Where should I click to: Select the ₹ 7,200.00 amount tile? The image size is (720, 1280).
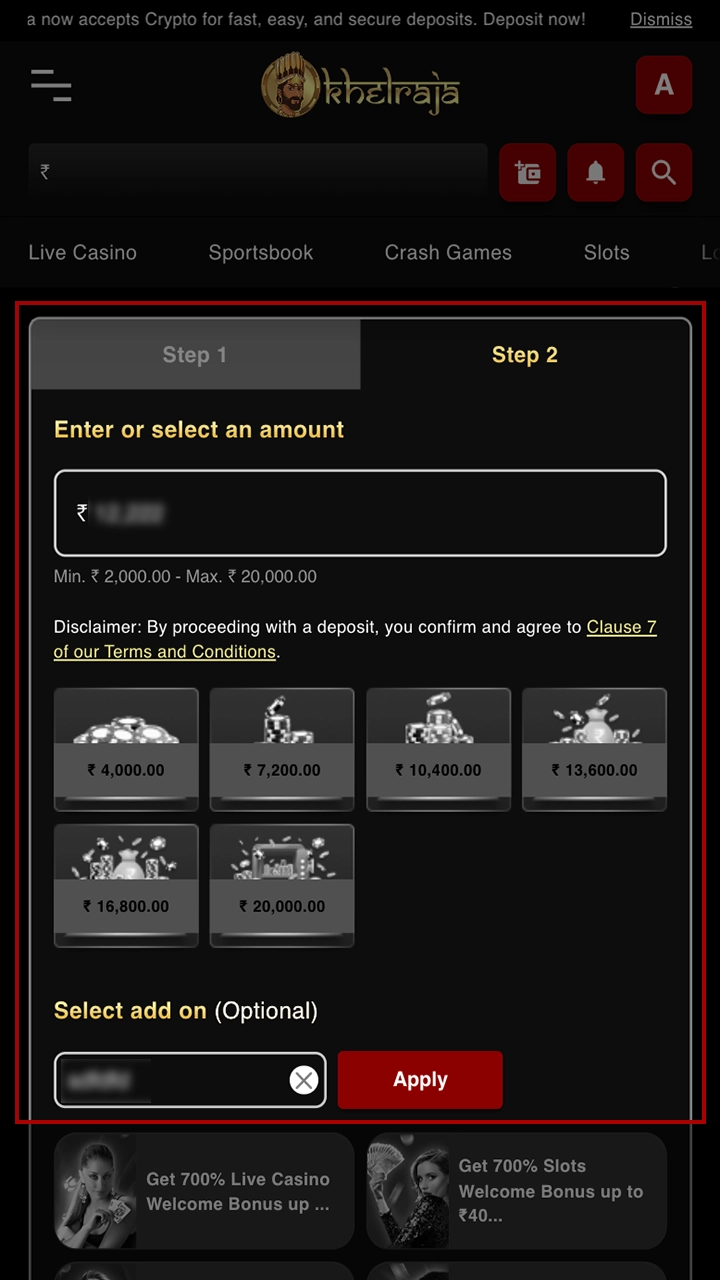[282, 749]
